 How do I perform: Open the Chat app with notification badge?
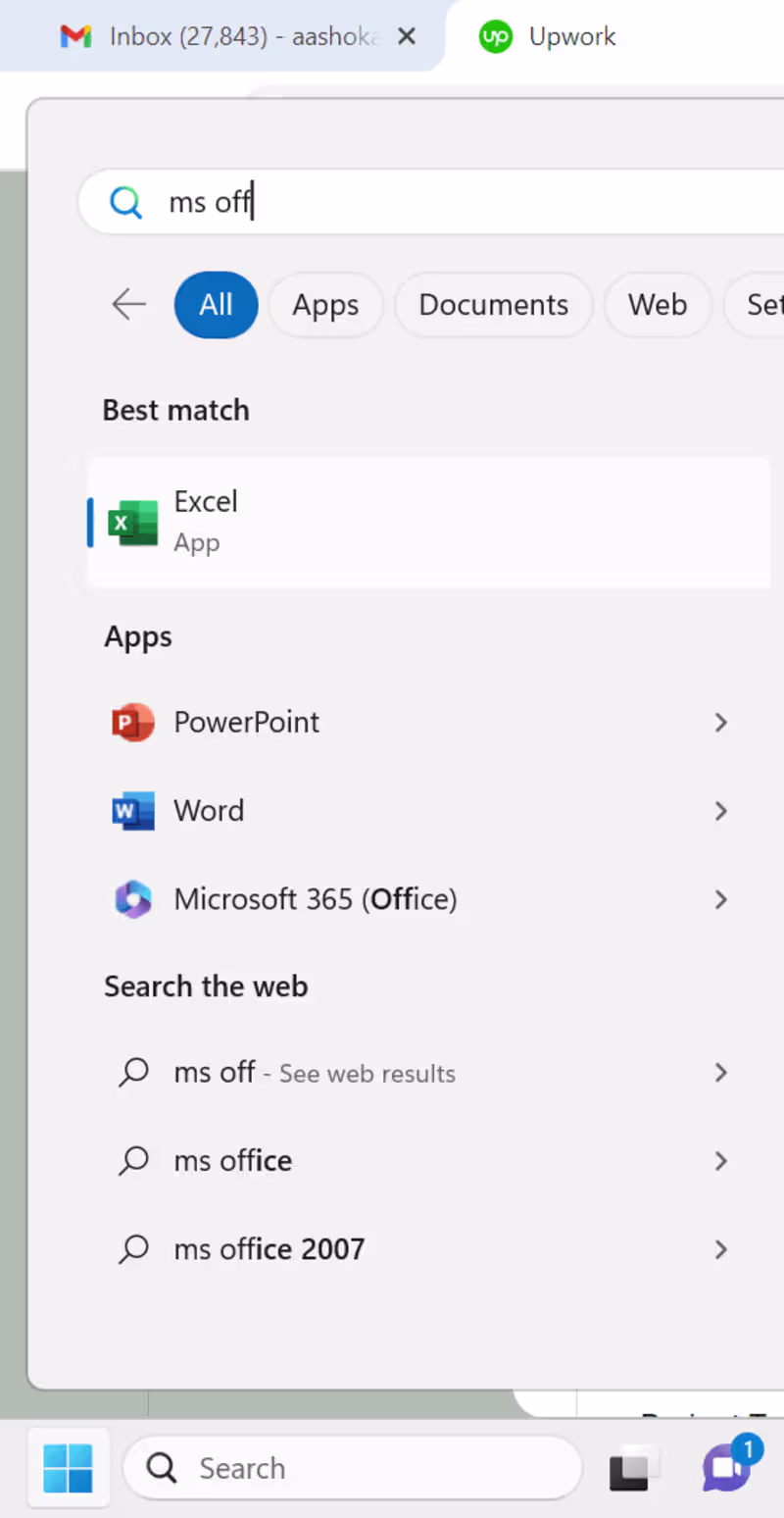[727, 1467]
